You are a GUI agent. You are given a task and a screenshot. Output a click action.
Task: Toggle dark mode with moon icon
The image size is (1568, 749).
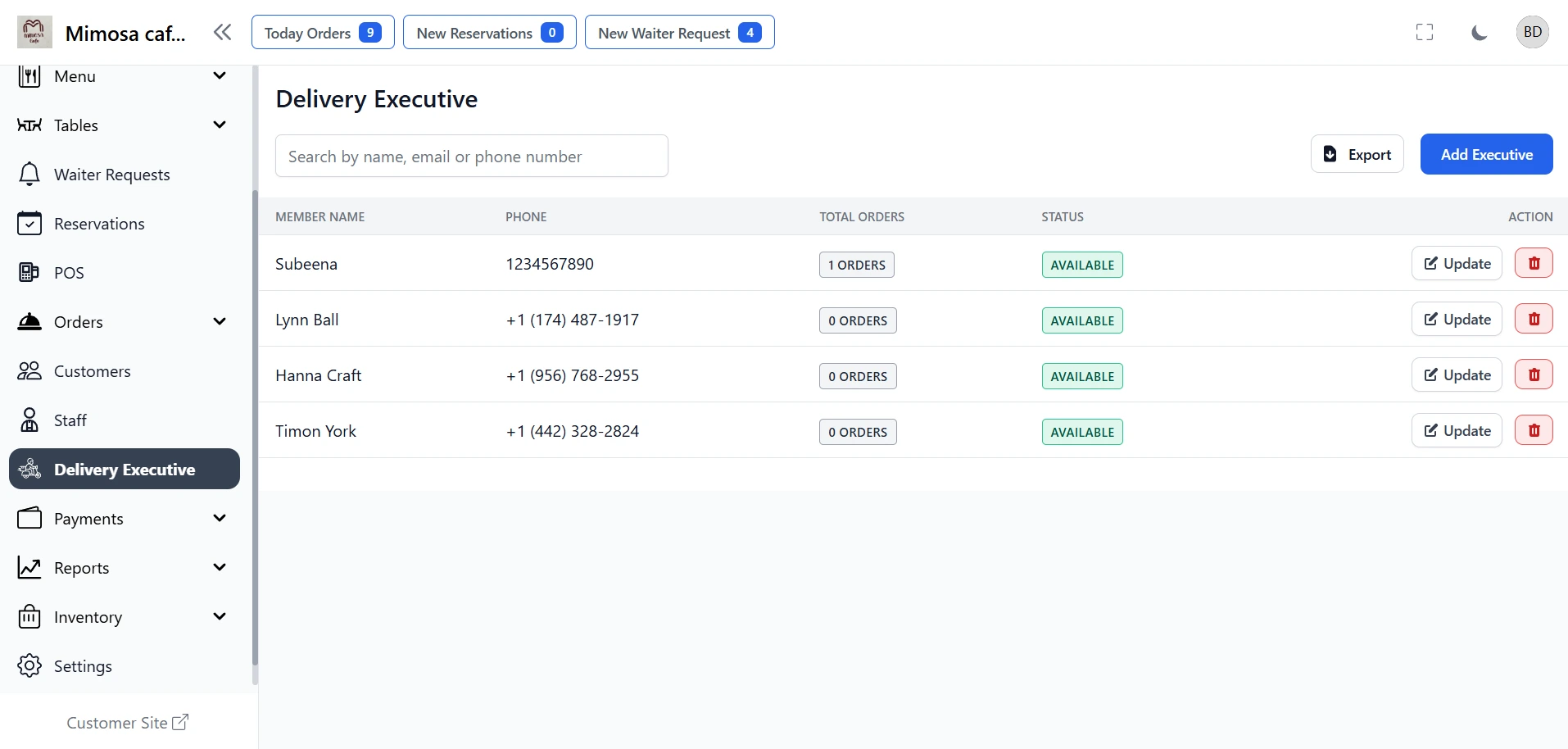(1479, 33)
